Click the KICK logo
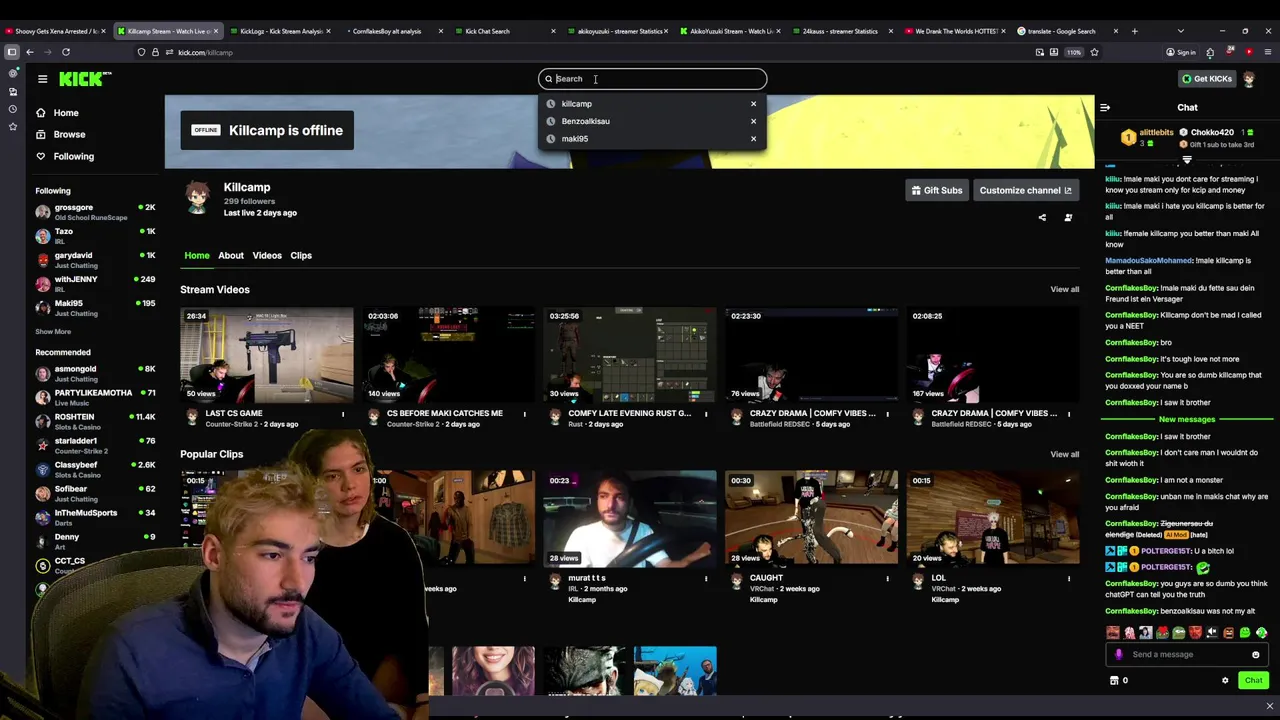This screenshot has width=1280, height=720. [x=85, y=79]
